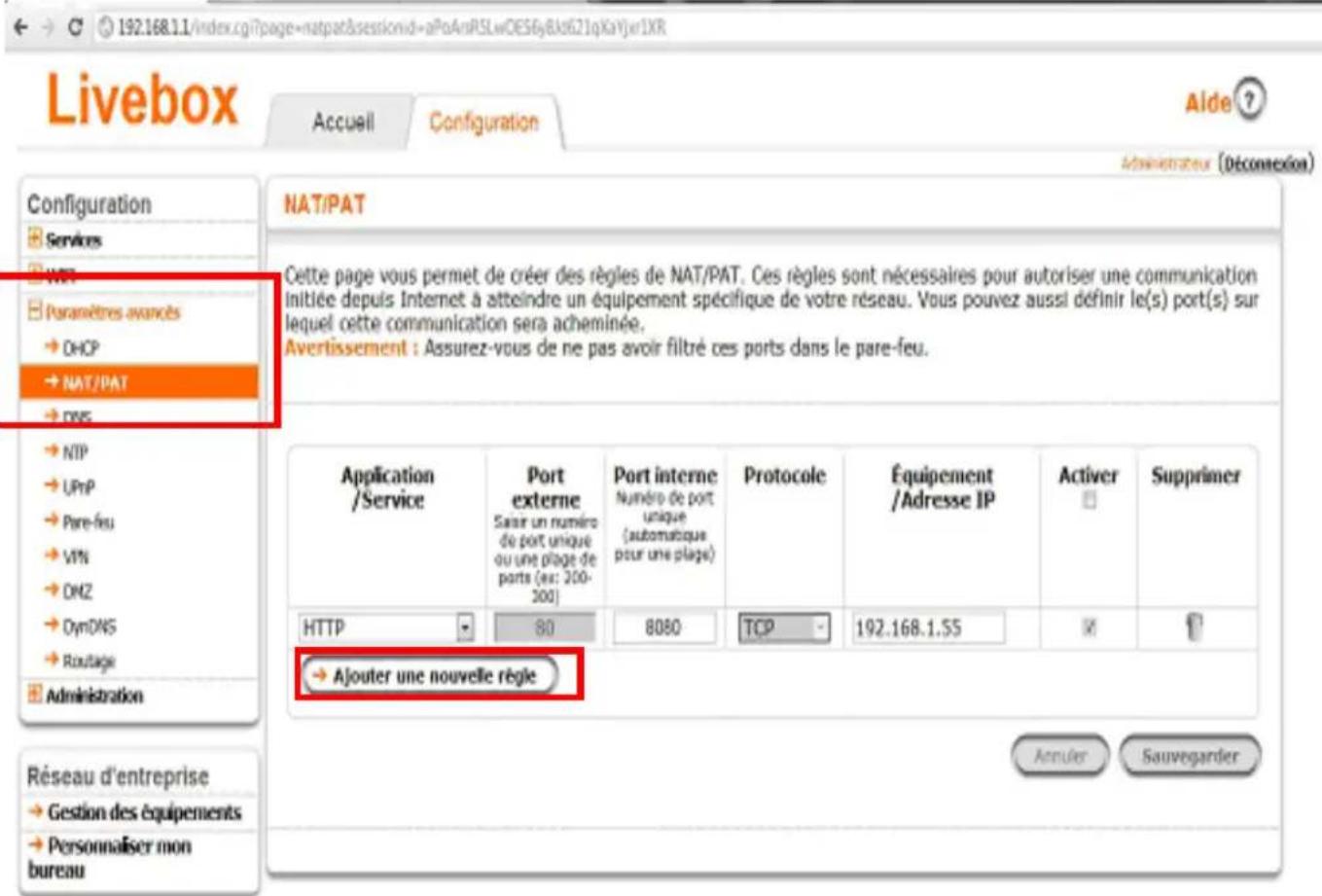Toggle the Activer checkbox in the header

1090,500
